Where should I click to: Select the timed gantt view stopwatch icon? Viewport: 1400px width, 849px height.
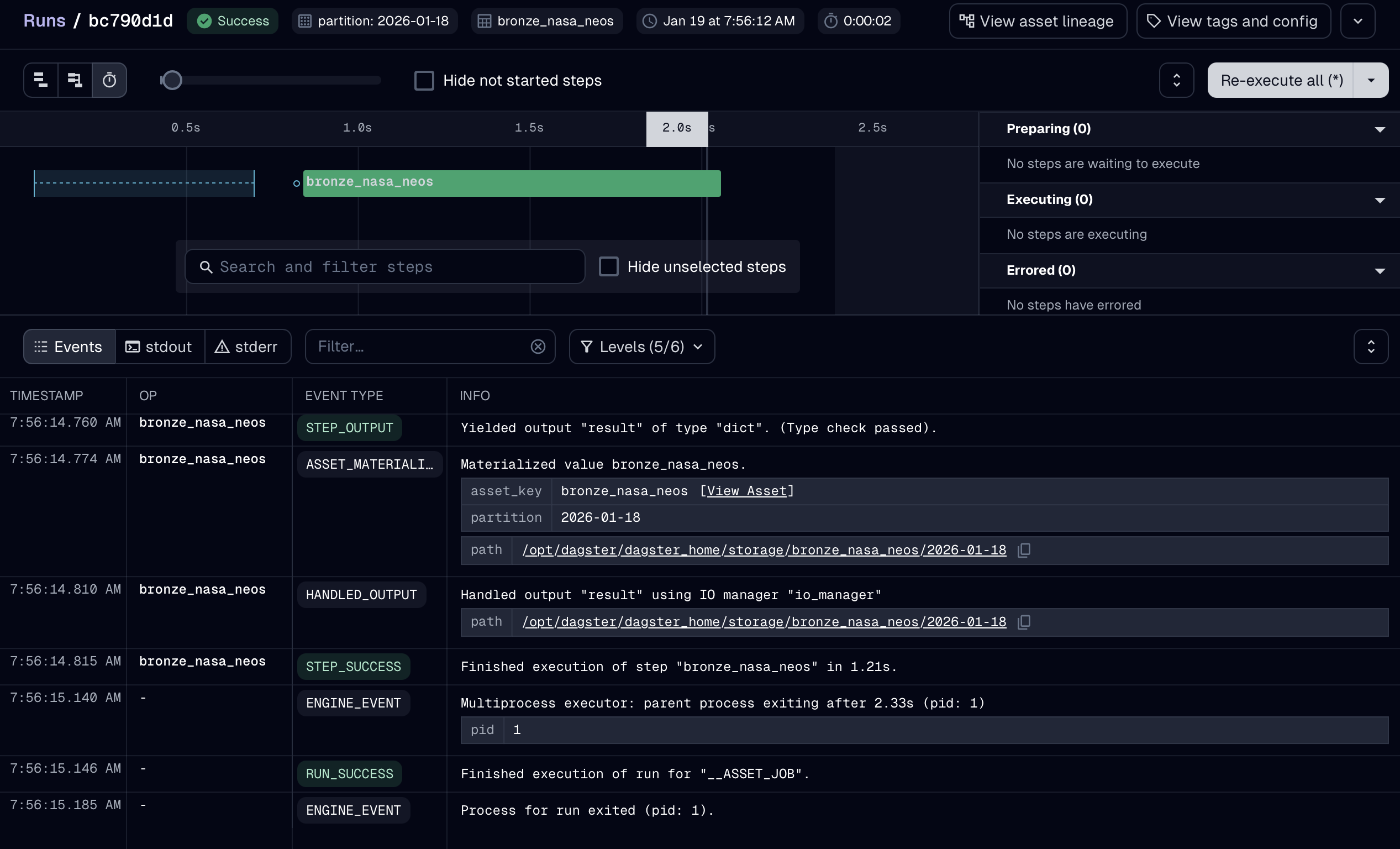(109, 80)
